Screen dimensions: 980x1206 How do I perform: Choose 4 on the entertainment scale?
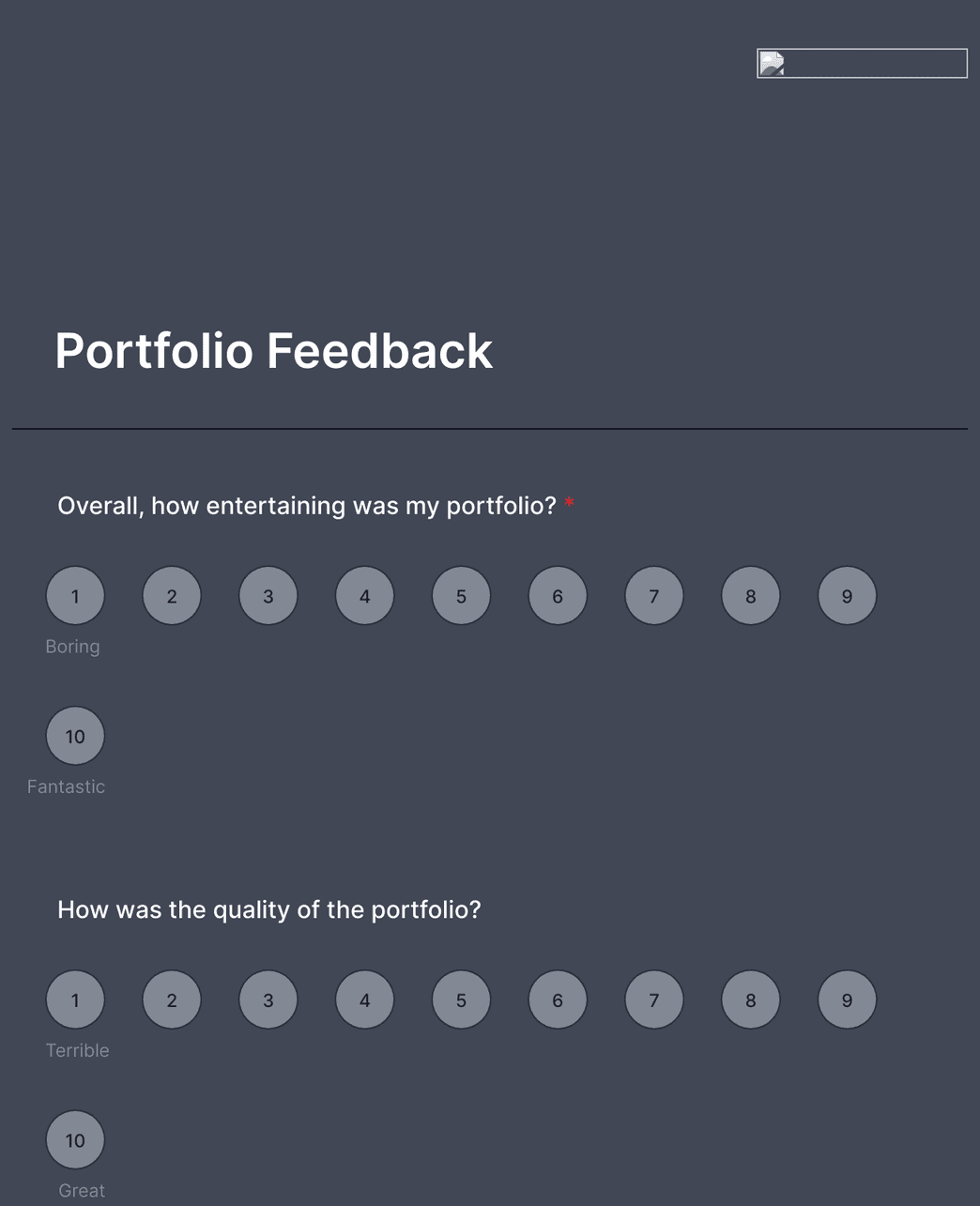point(364,595)
